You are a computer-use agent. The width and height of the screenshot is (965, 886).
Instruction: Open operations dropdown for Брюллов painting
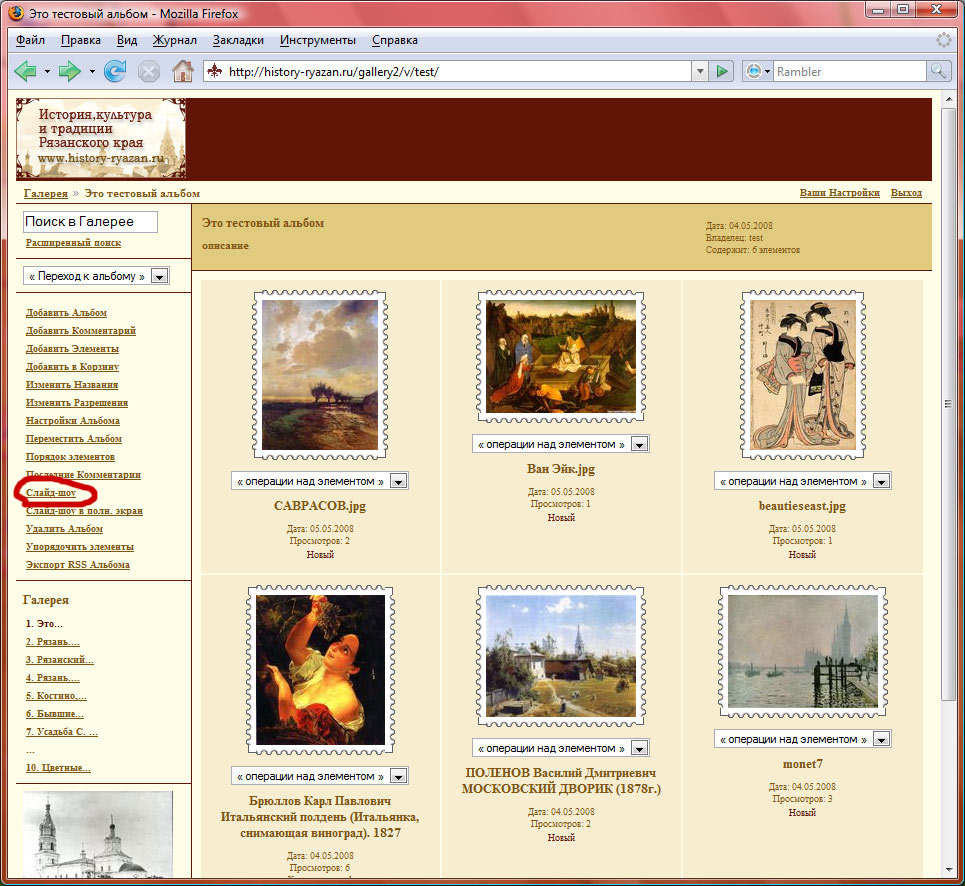319,776
